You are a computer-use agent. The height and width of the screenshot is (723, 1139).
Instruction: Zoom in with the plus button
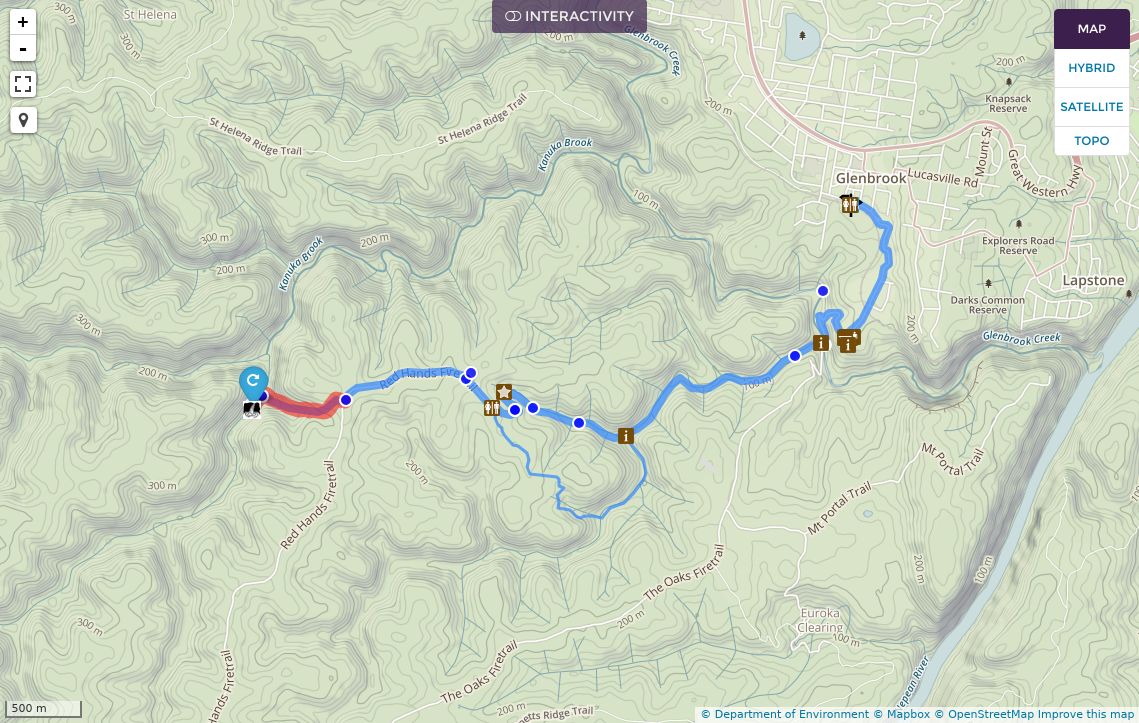pos(23,22)
